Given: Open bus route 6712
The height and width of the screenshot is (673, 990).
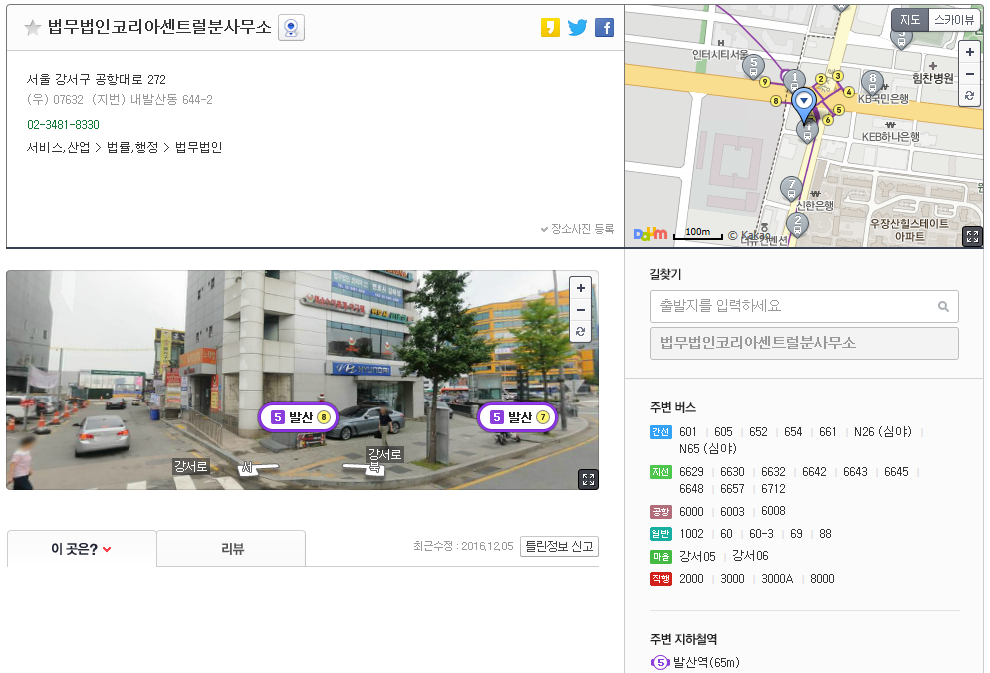Looking at the screenshot, I should 773,489.
